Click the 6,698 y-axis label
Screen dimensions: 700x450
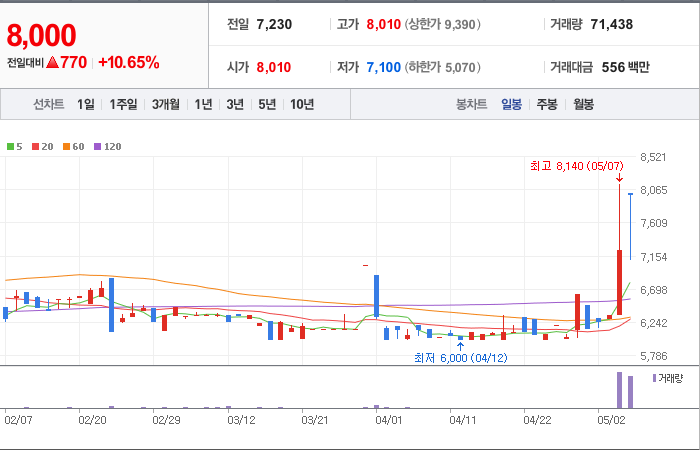coord(654,290)
